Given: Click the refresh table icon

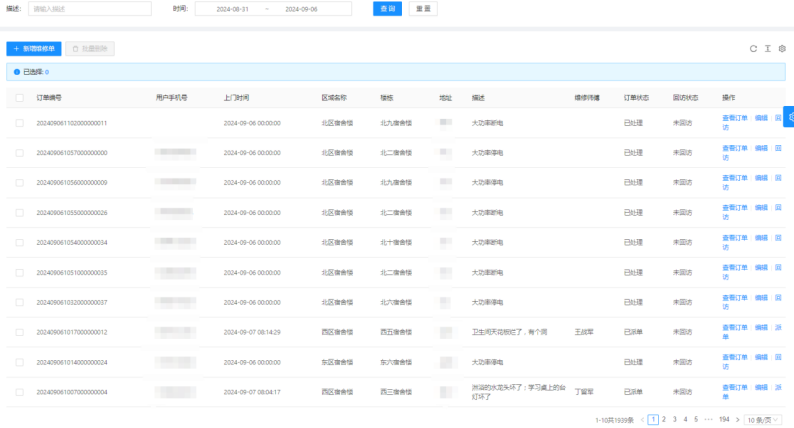Looking at the screenshot, I should click(x=753, y=48).
